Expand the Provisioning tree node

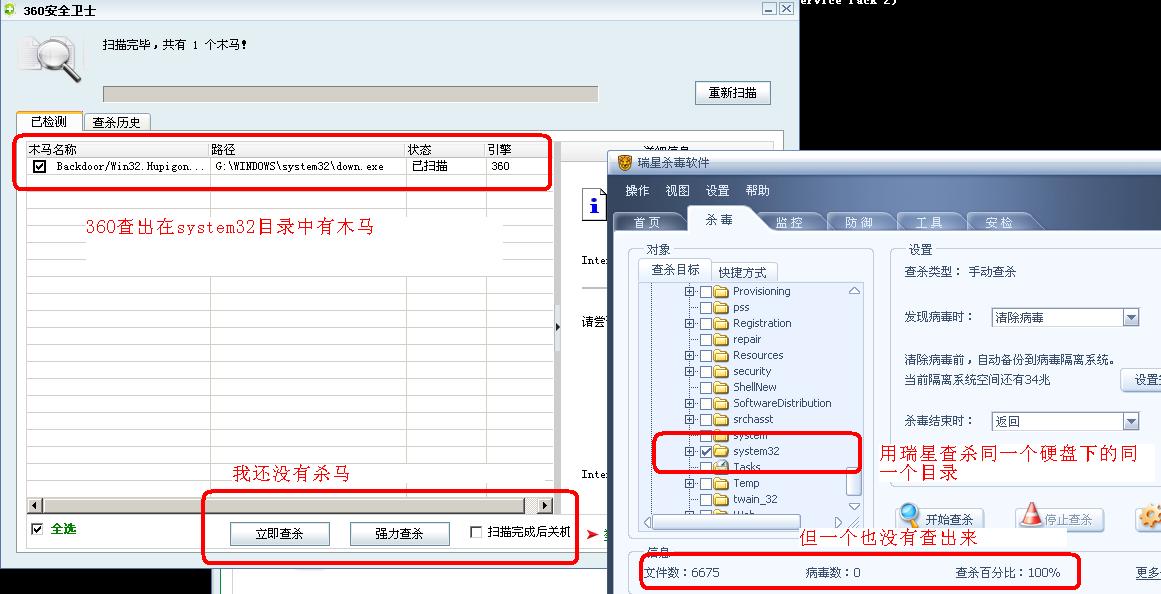[x=689, y=292]
